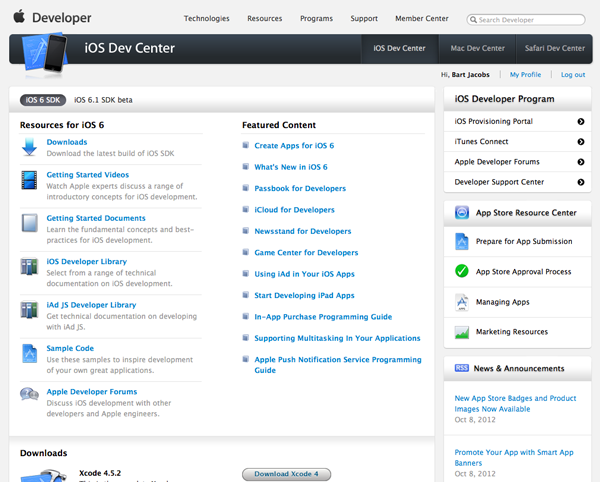Click the iOS Developer Library books icon
This screenshot has width=600, height=482.
[x=29, y=266]
